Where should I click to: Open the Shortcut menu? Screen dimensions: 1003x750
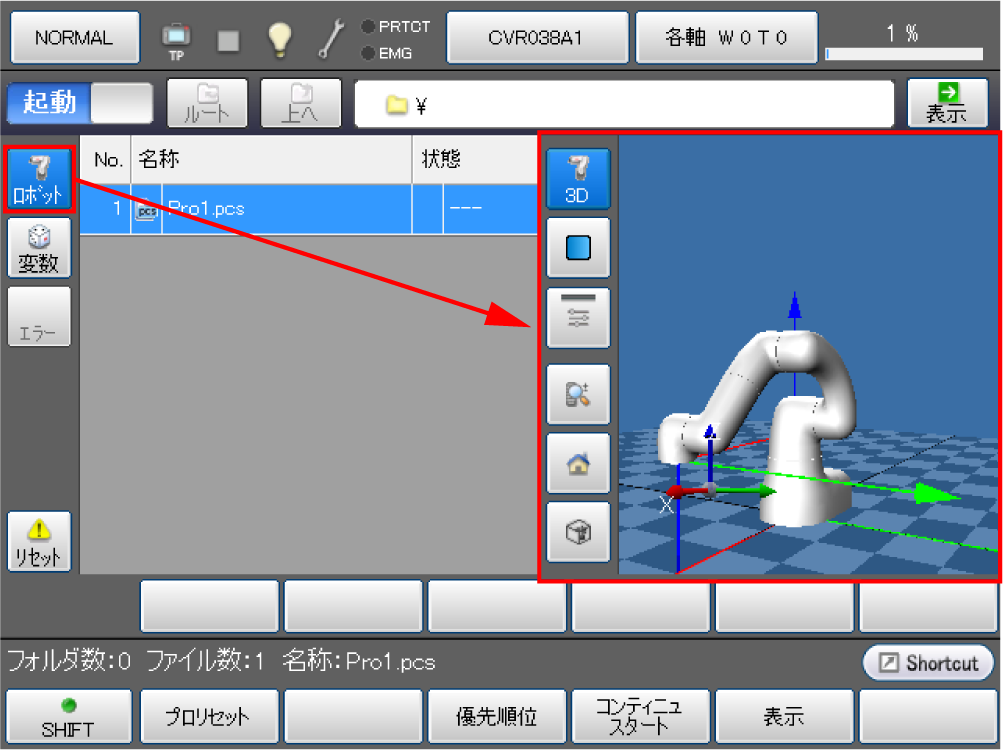[x=928, y=663]
